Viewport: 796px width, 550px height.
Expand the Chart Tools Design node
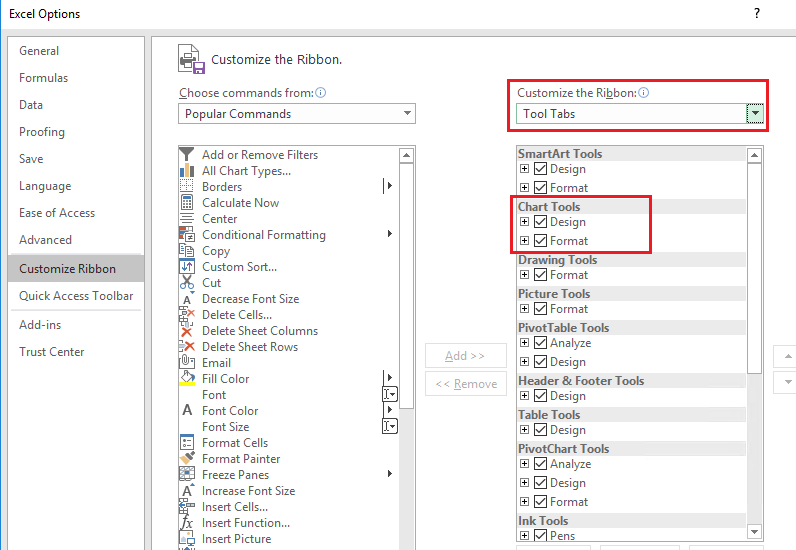(x=524, y=221)
